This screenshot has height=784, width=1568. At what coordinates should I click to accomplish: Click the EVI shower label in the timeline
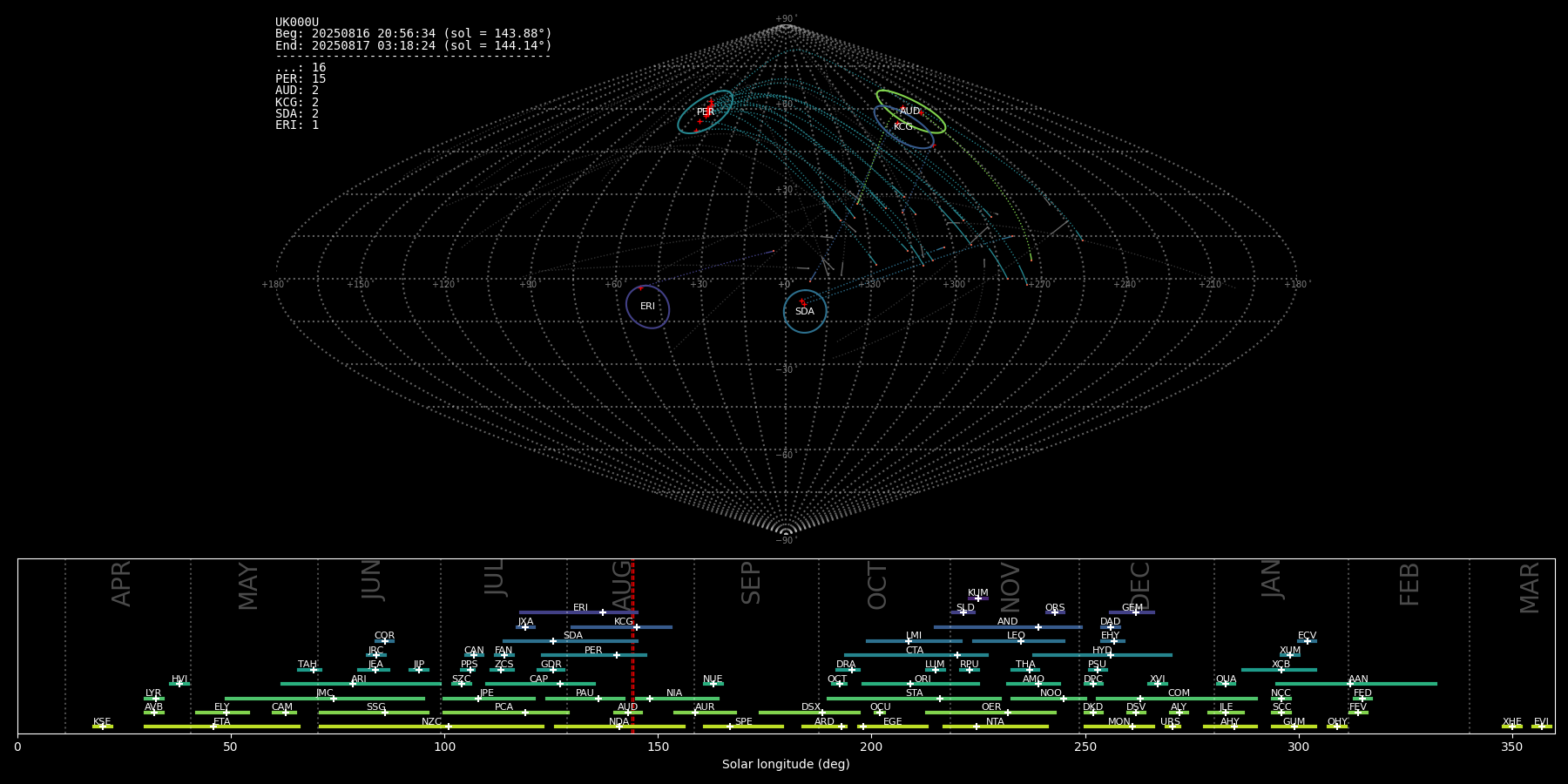[x=1542, y=722]
